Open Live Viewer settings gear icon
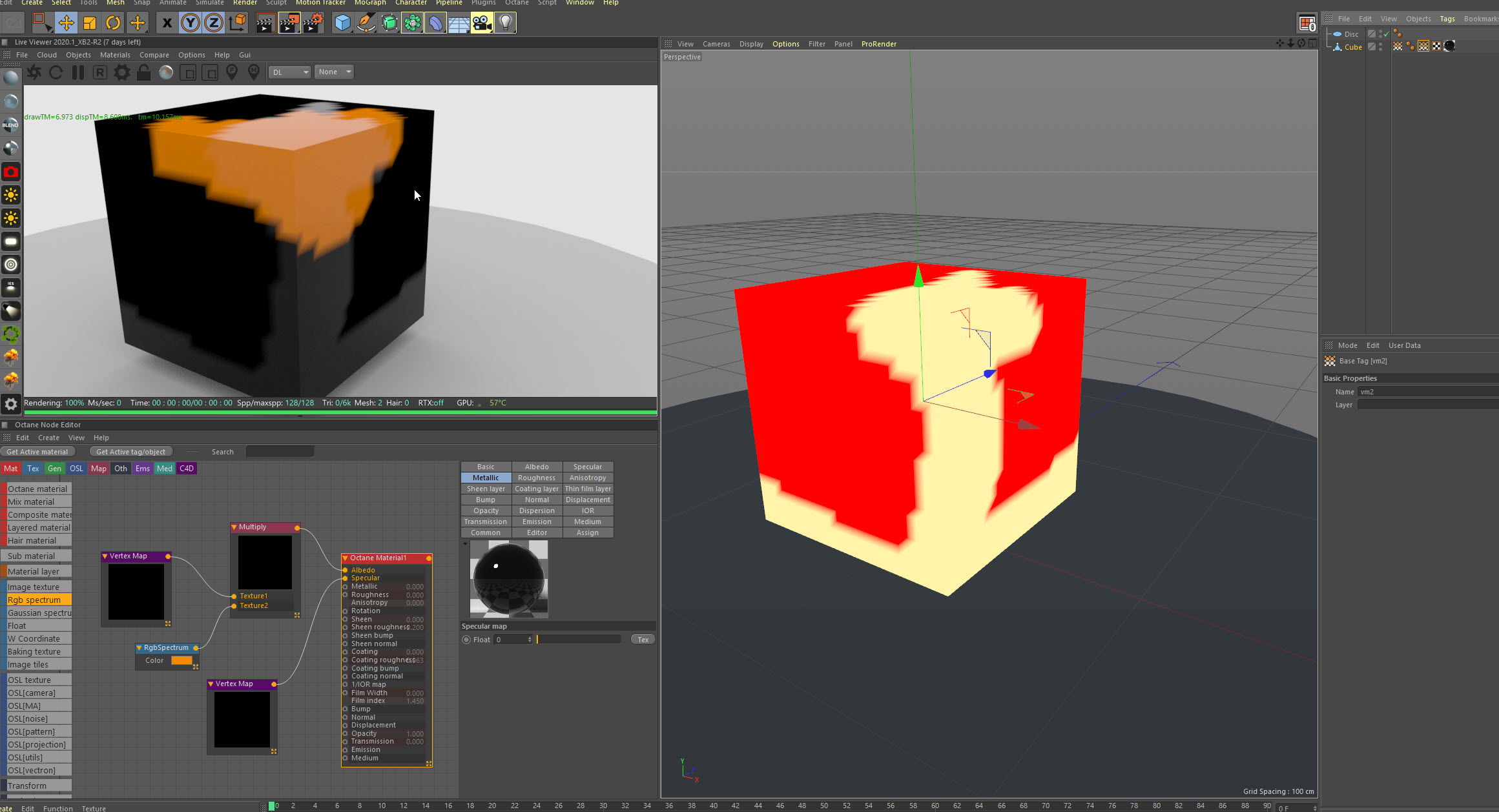 pyautogui.click(x=121, y=72)
